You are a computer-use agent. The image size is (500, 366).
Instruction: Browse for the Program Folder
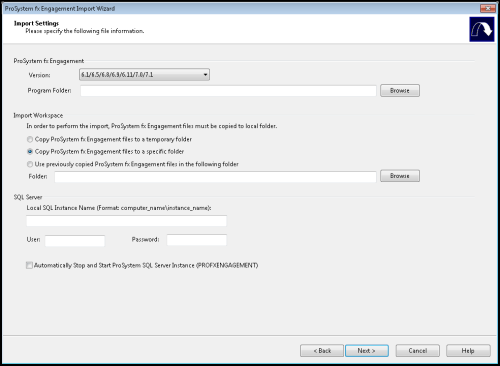[400, 90]
